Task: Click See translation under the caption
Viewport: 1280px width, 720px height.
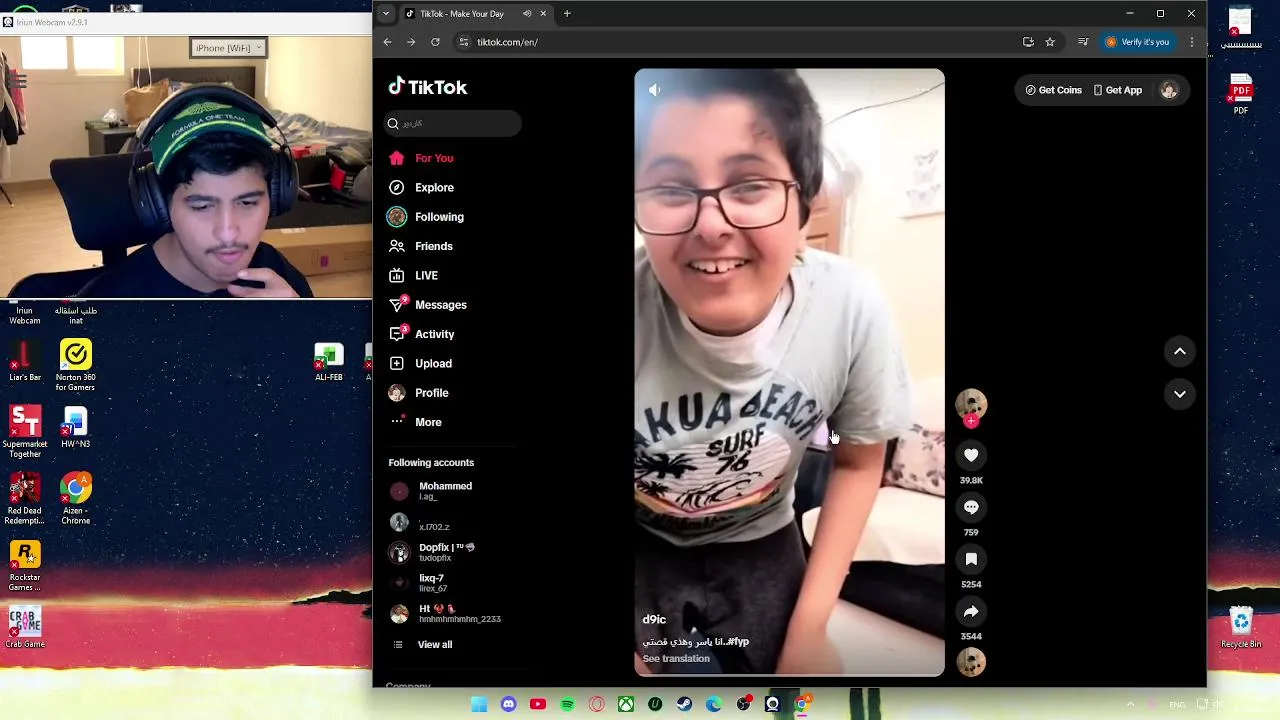Action: tap(676, 659)
